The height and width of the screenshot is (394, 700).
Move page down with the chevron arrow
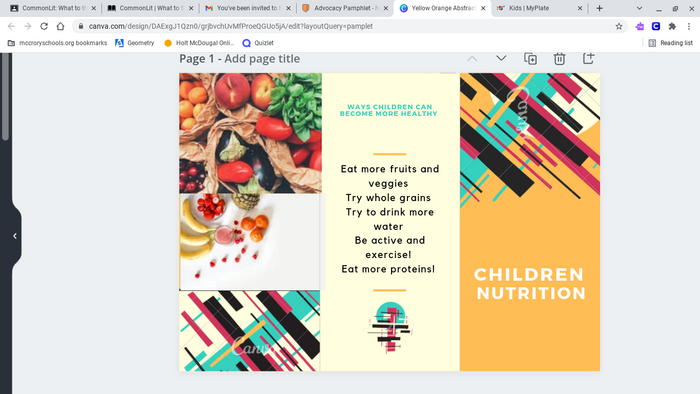501,58
